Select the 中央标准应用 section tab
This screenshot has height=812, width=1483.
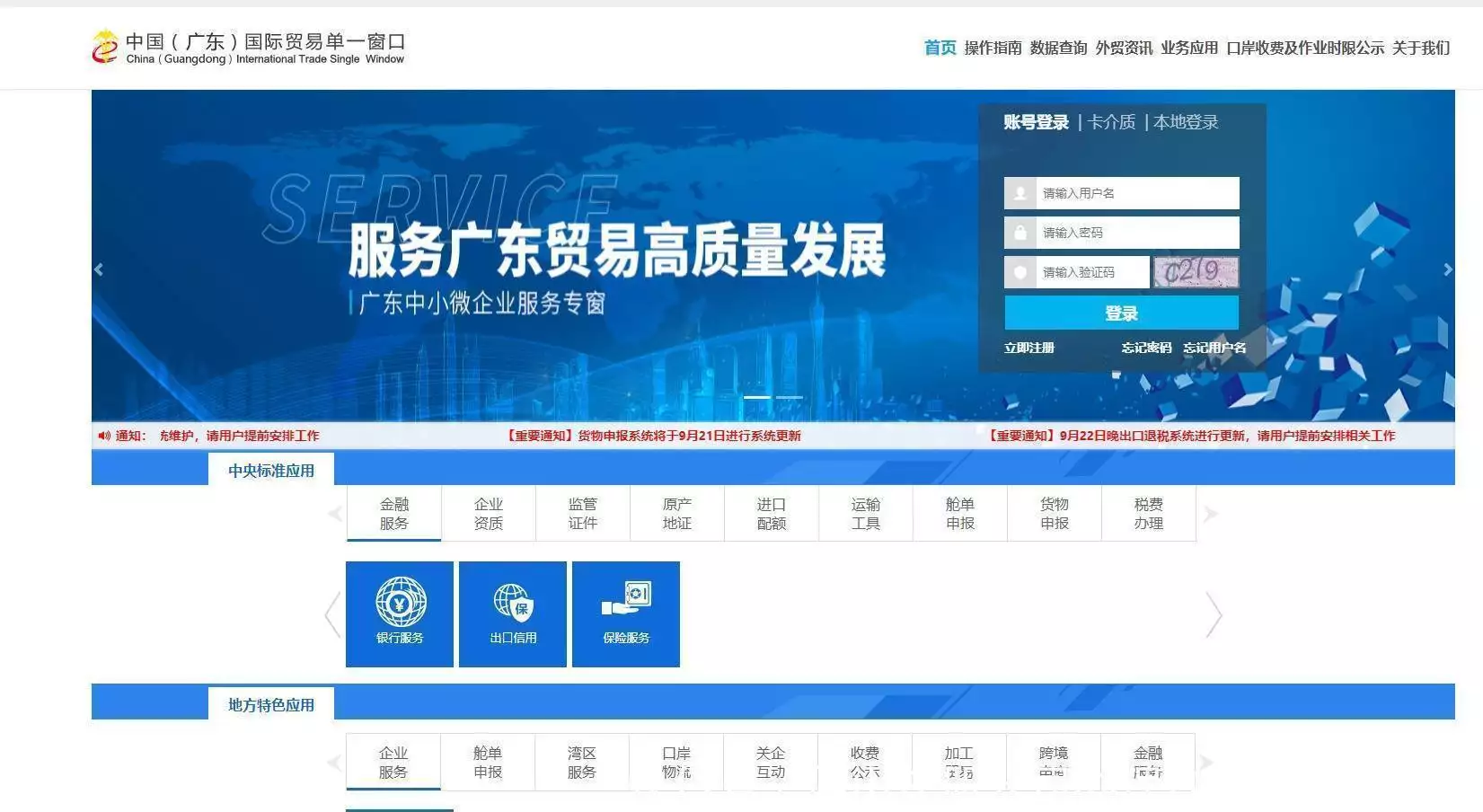coord(271,470)
